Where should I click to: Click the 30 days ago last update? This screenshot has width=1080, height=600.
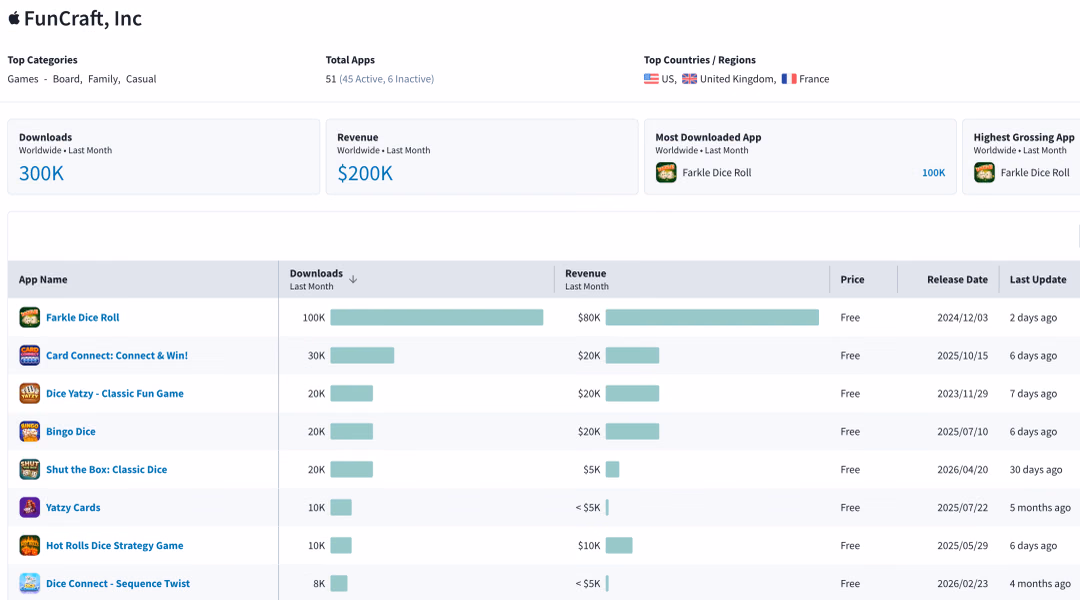coord(1036,470)
